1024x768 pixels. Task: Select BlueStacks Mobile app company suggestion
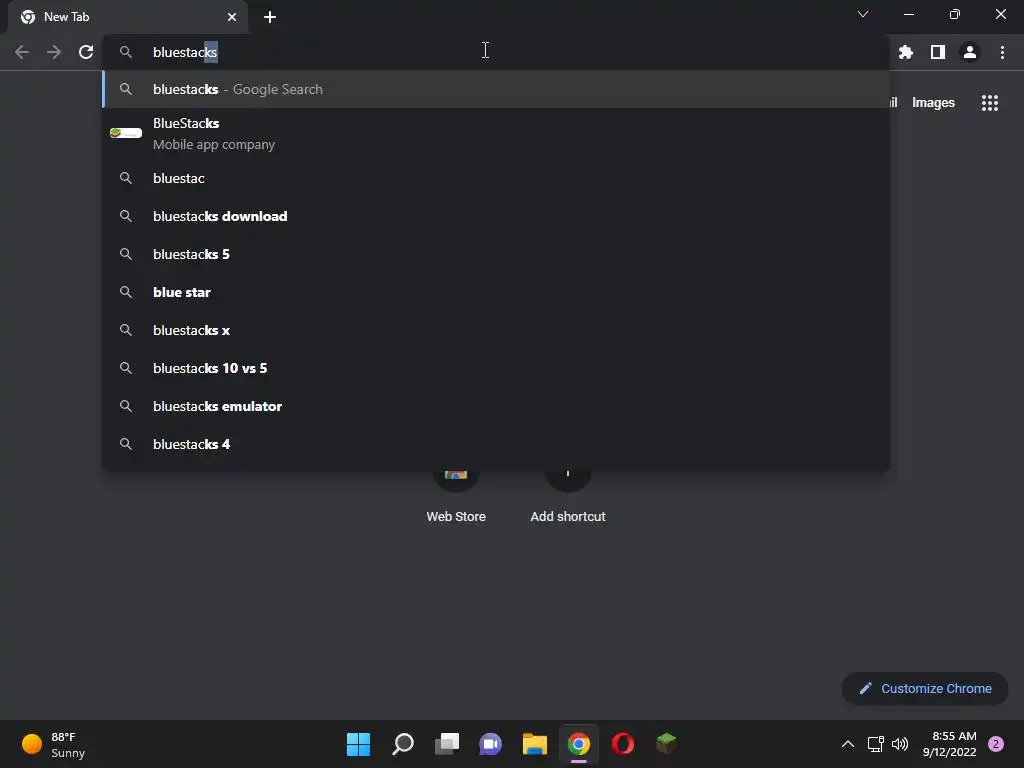pyautogui.click(x=496, y=134)
